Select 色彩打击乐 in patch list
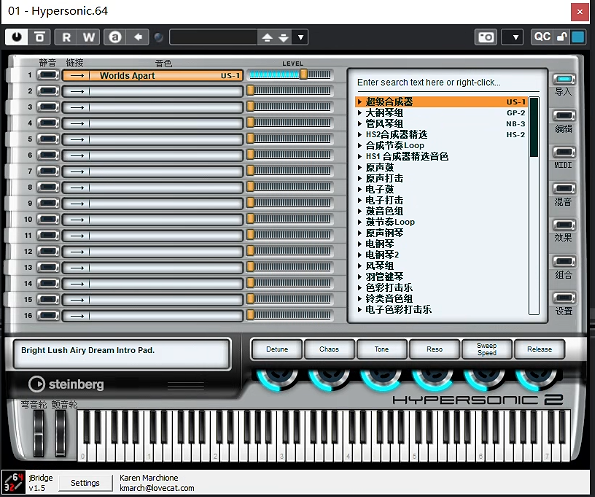595x497 pixels. tap(389, 288)
